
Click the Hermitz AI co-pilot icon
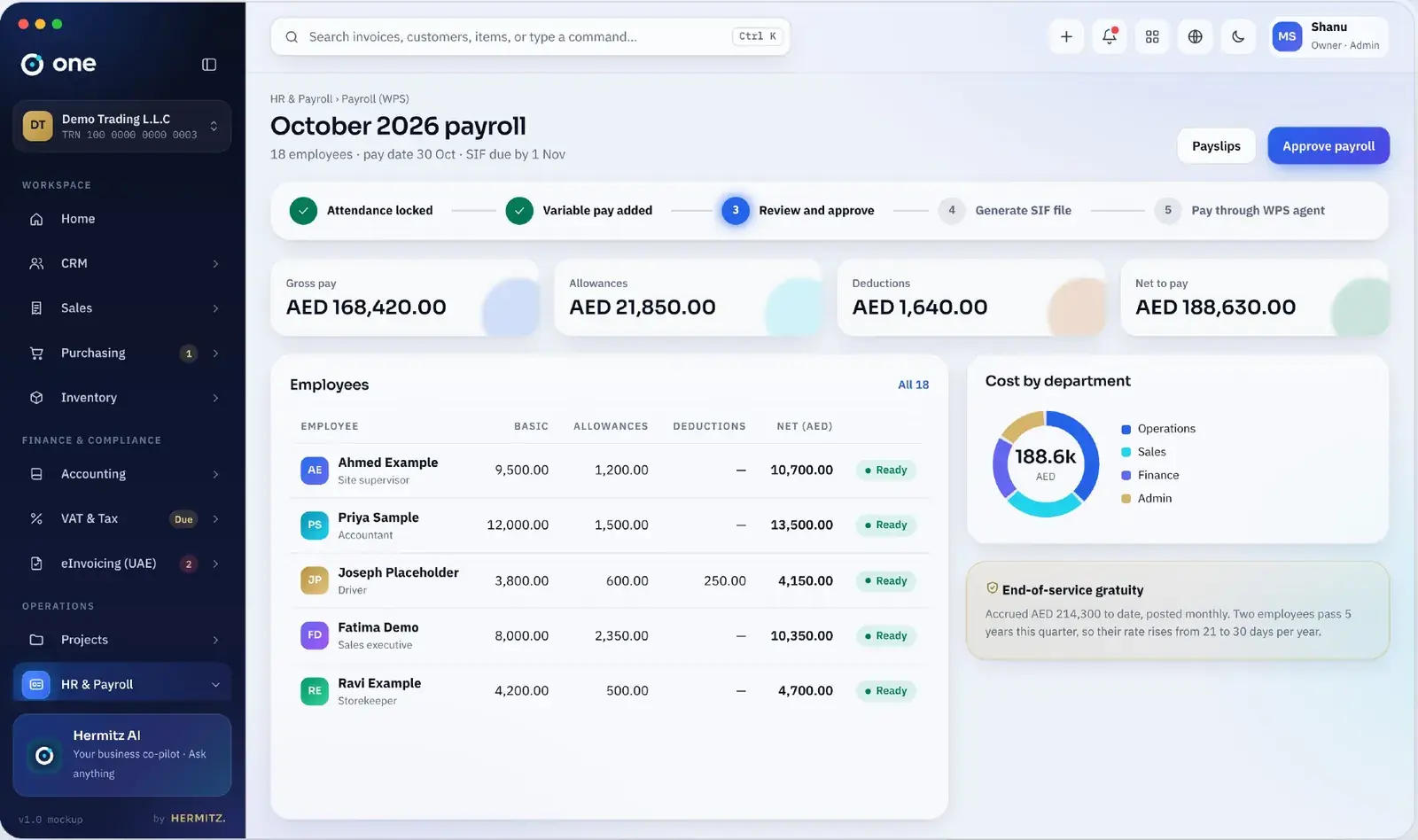tap(44, 755)
